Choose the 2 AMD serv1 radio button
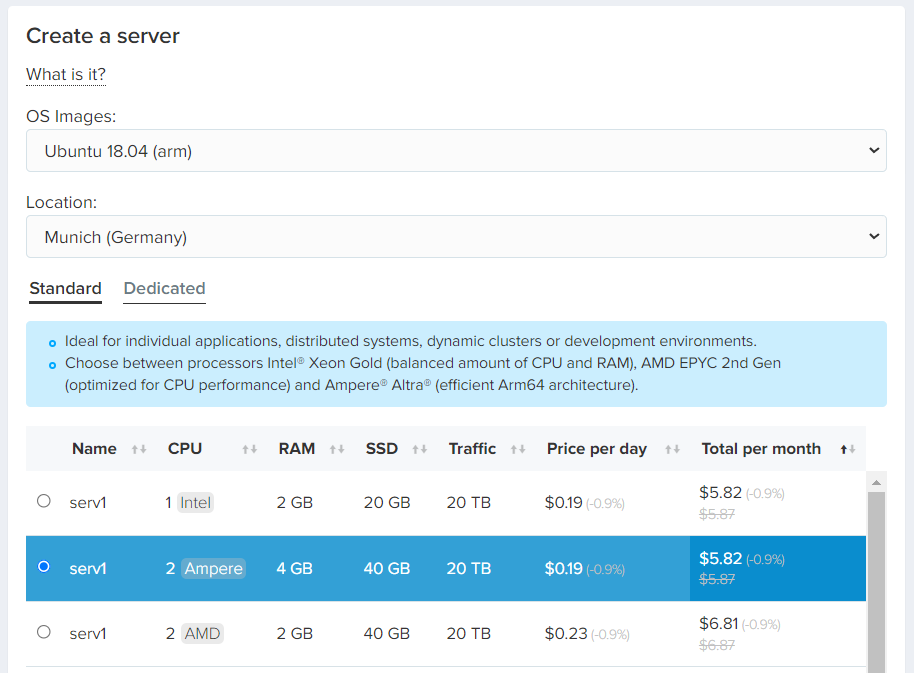Screen dimensions: 914x673 pos(43,632)
